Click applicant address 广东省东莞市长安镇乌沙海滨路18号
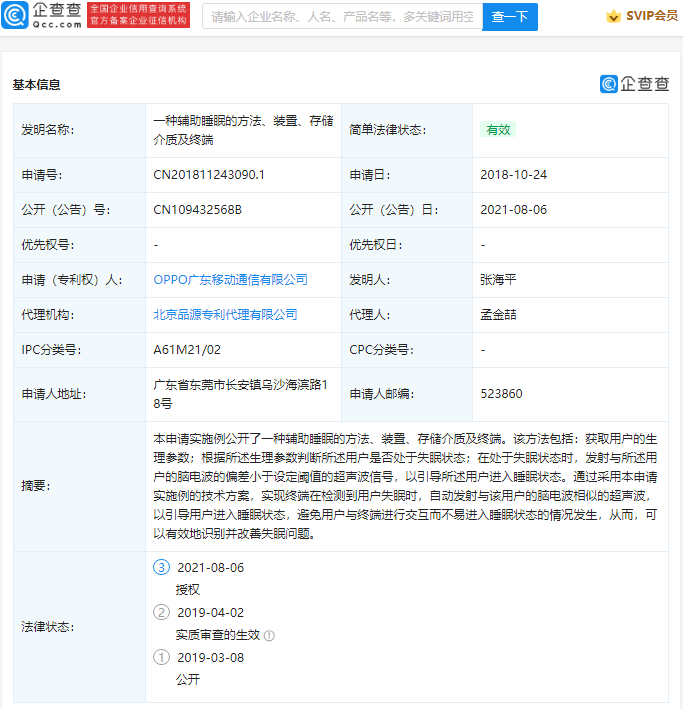This screenshot has height=709, width=683. tap(240, 394)
